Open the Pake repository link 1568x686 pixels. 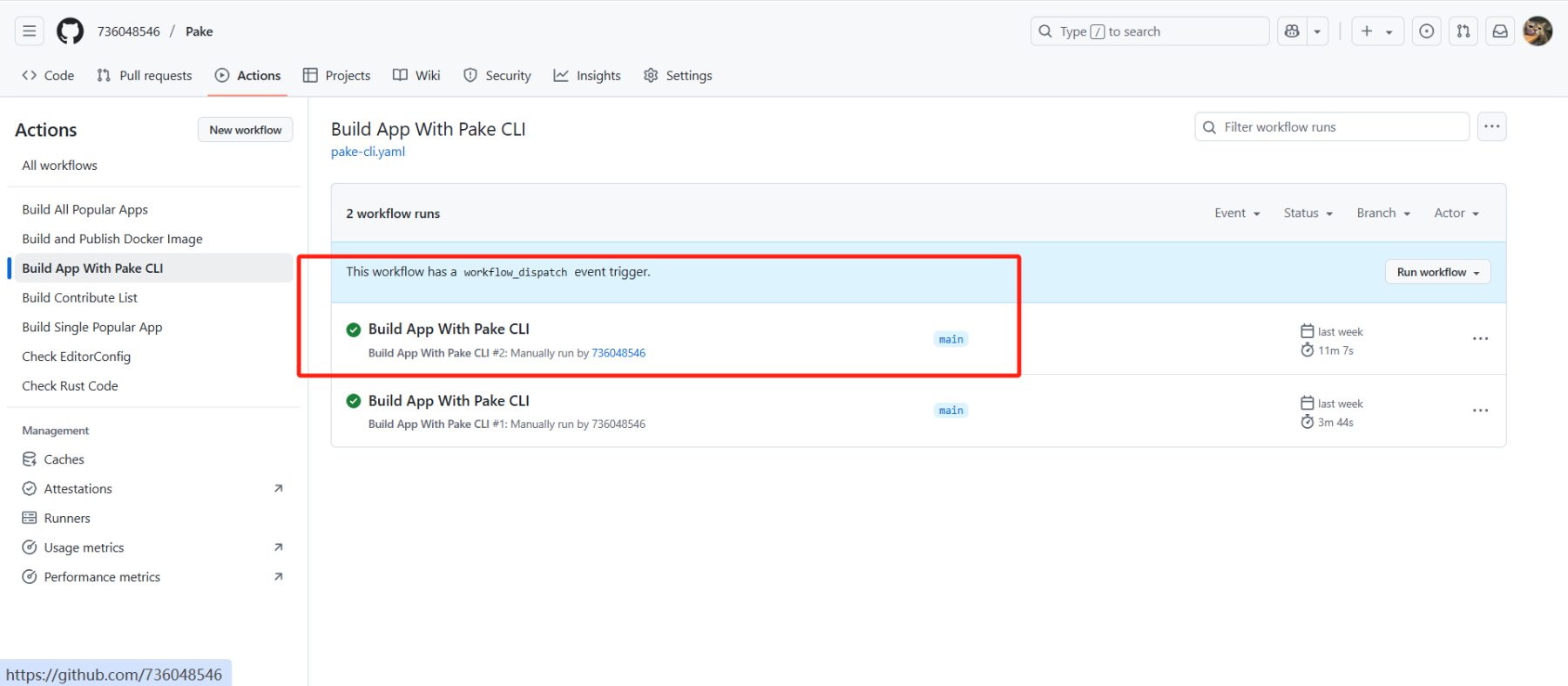(199, 31)
